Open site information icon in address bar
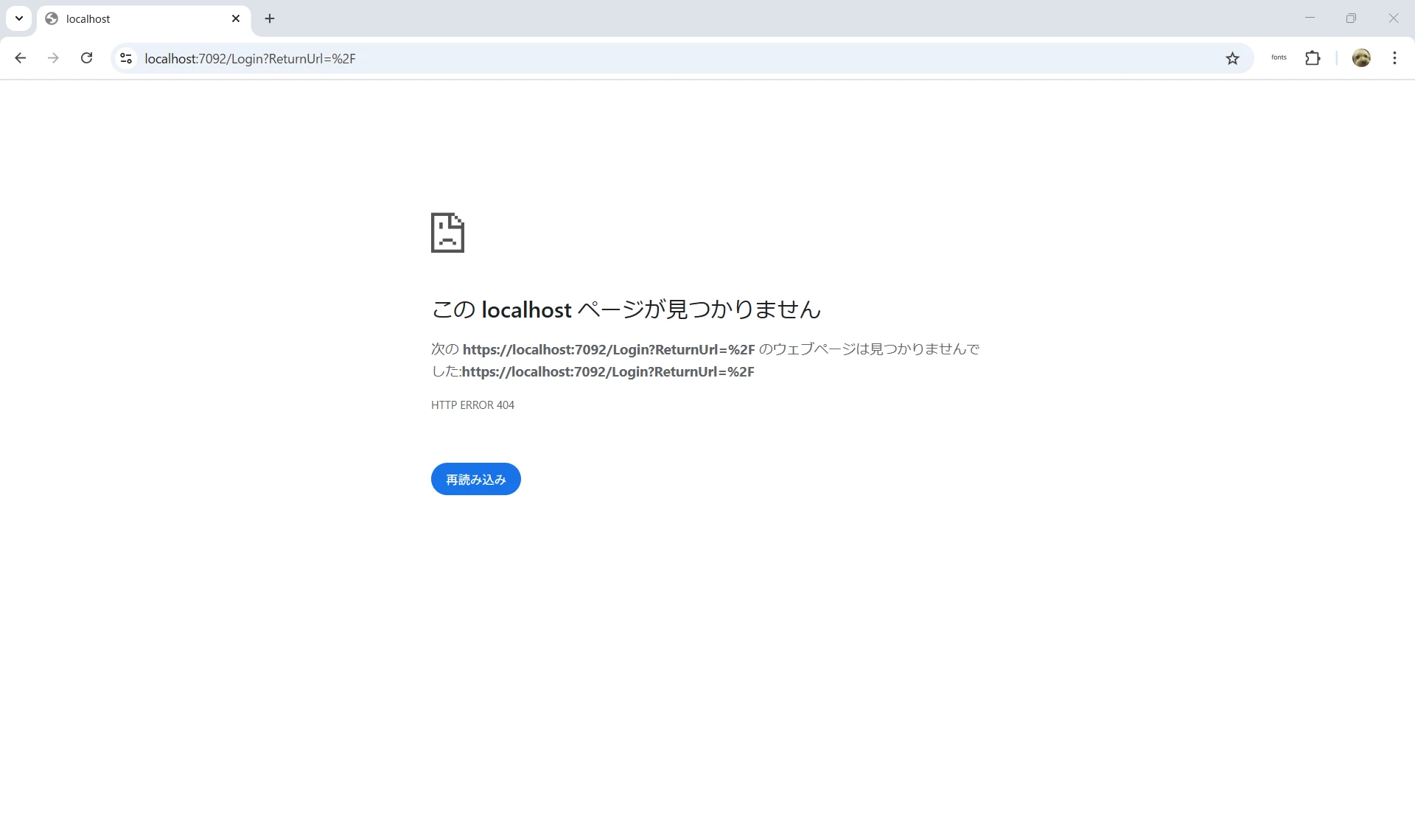This screenshot has height=840, width=1415. pyautogui.click(x=126, y=58)
